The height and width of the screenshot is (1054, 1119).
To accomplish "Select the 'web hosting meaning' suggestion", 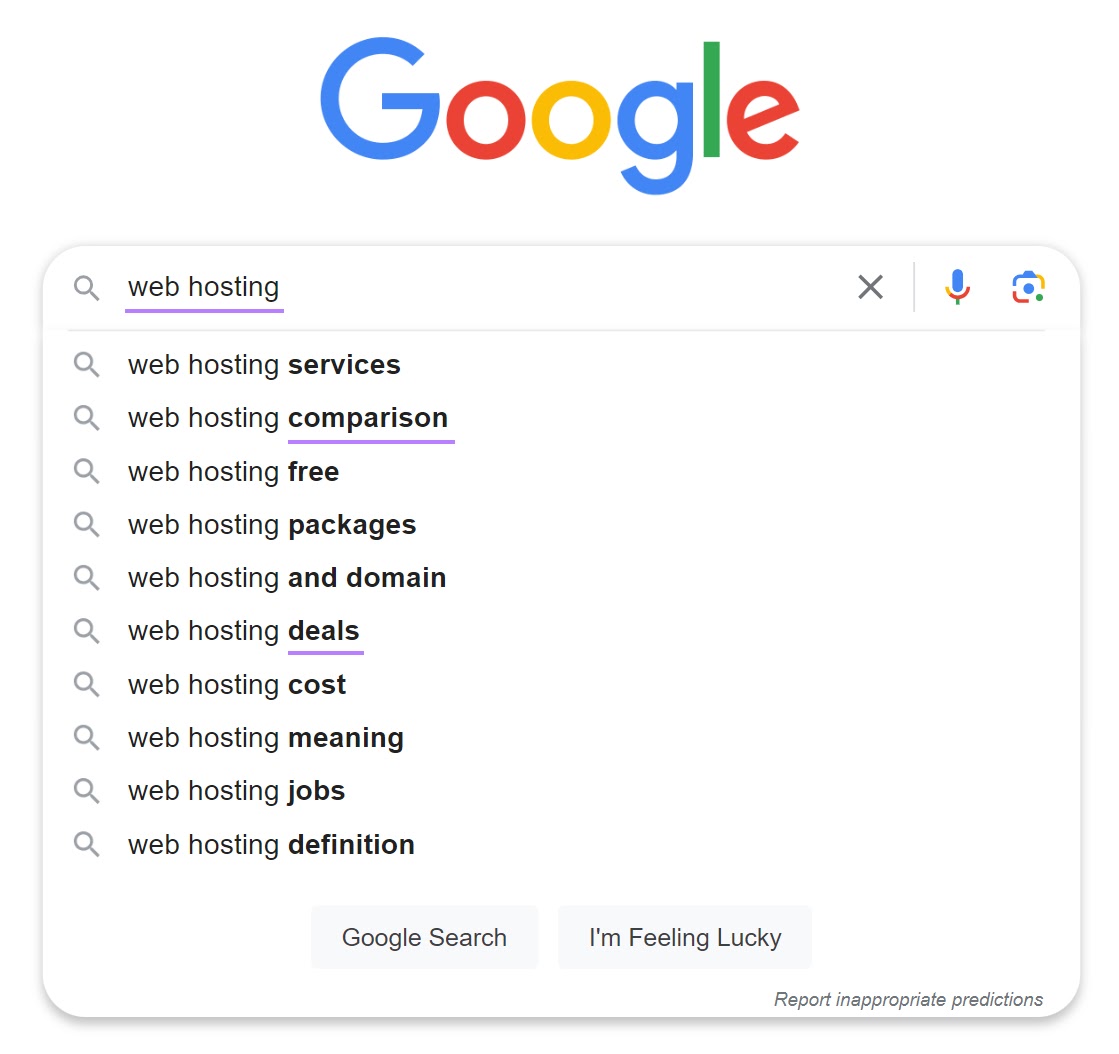I will (265, 737).
